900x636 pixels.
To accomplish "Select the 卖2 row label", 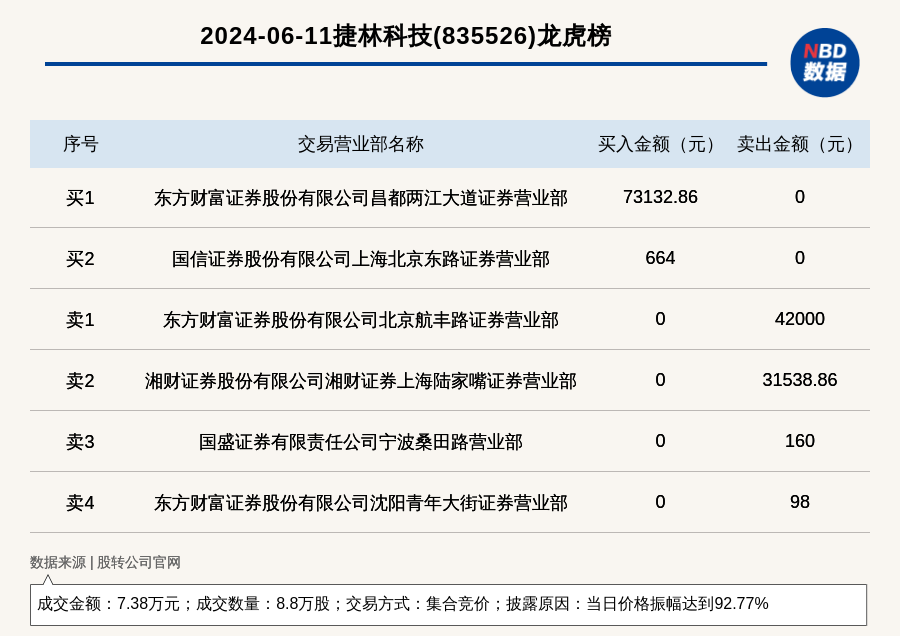I will click(x=80, y=381).
